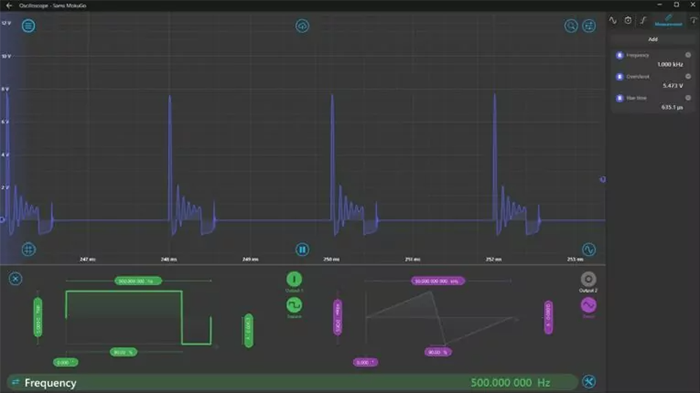Click the 250 ms time axis label
The image size is (700, 393).
[x=331, y=259]
